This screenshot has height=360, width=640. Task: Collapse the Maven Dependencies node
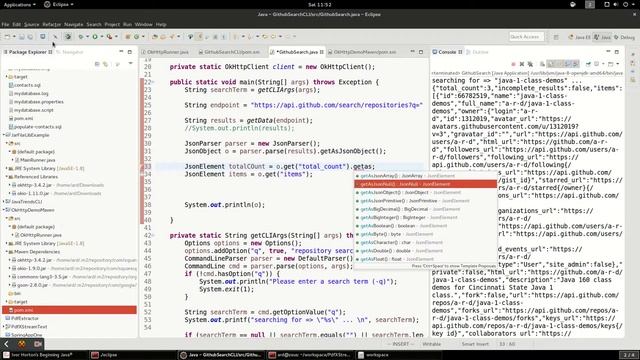click(7, 251)
